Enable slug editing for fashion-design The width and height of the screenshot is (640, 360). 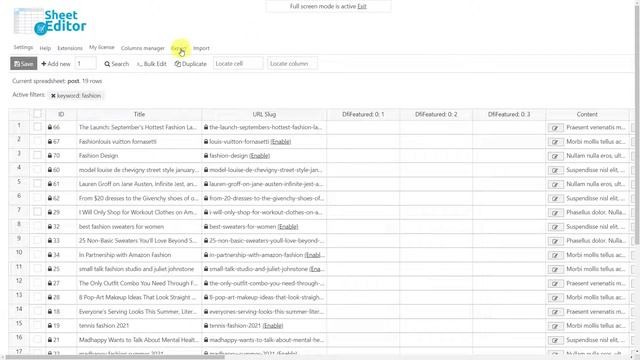(x=260, y=156)
